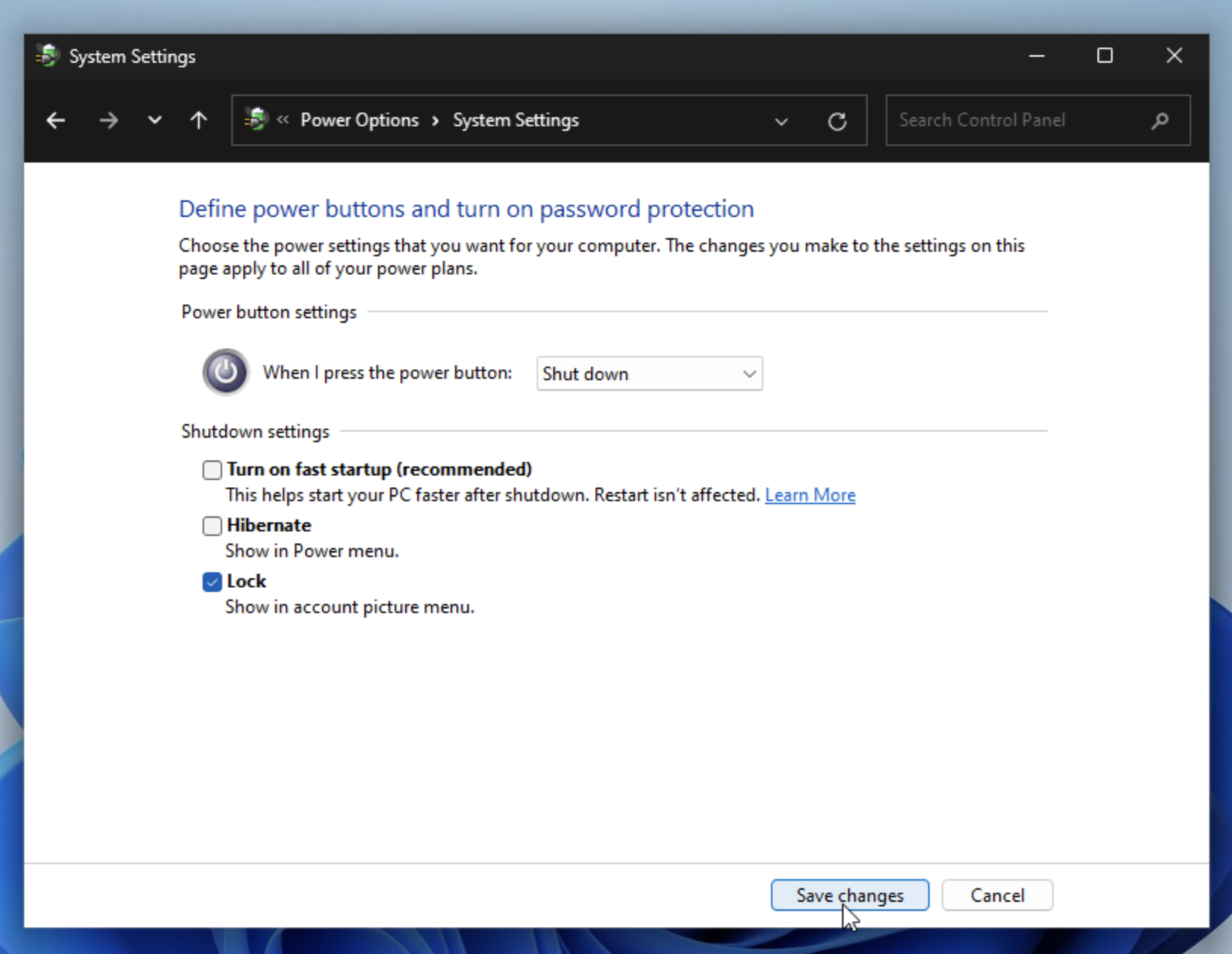1232x954 pixels.
Task: Minimize the System Settings window
Action: pos(1037,56)
